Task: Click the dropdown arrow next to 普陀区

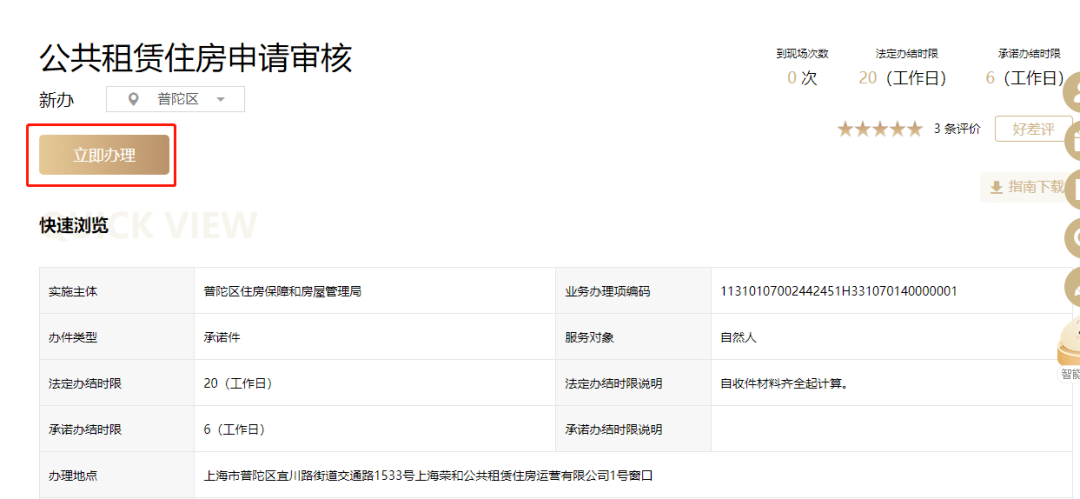Action: [220, 99]
